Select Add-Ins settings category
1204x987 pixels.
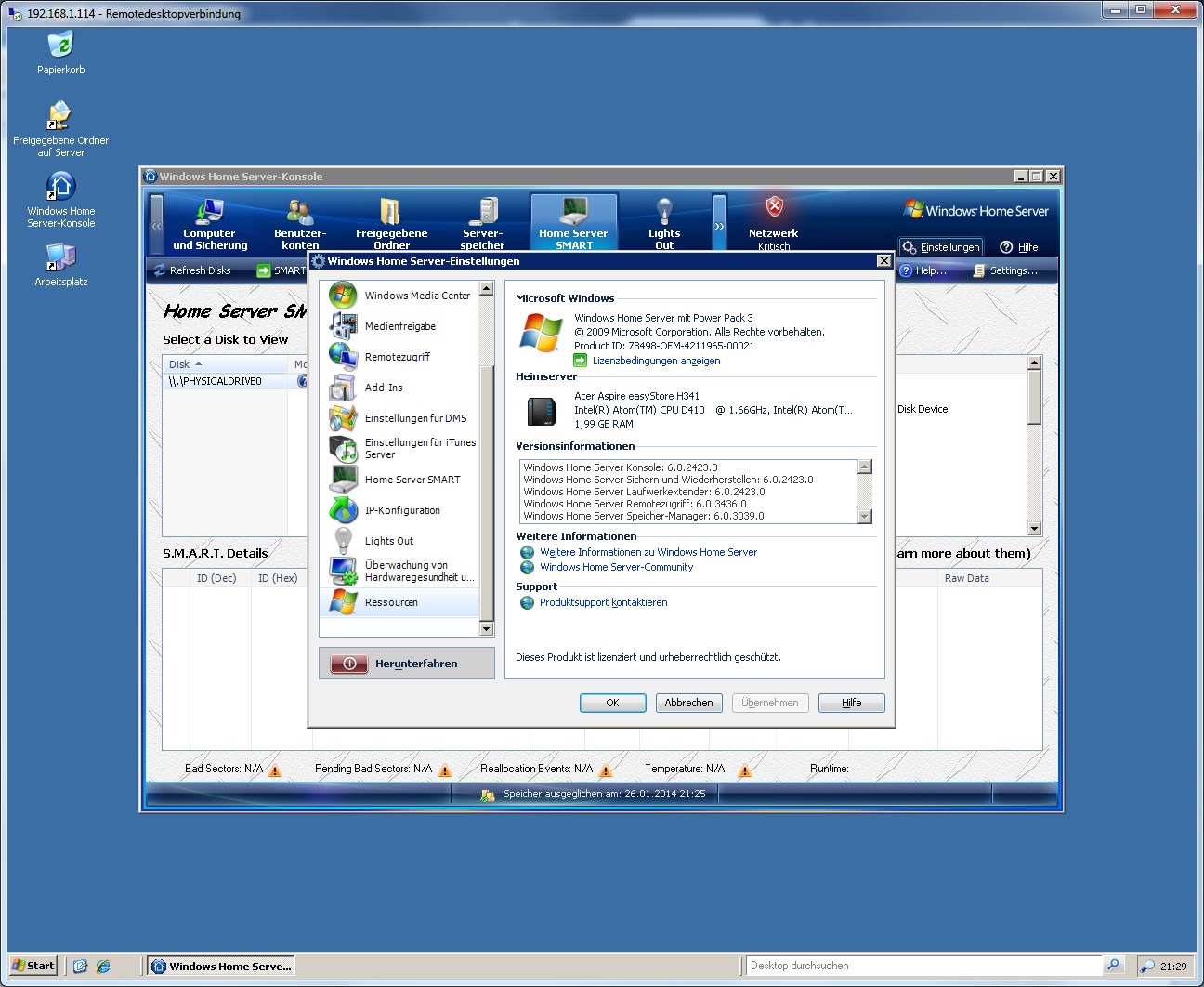pyautogui.click(x=399, y=388)
